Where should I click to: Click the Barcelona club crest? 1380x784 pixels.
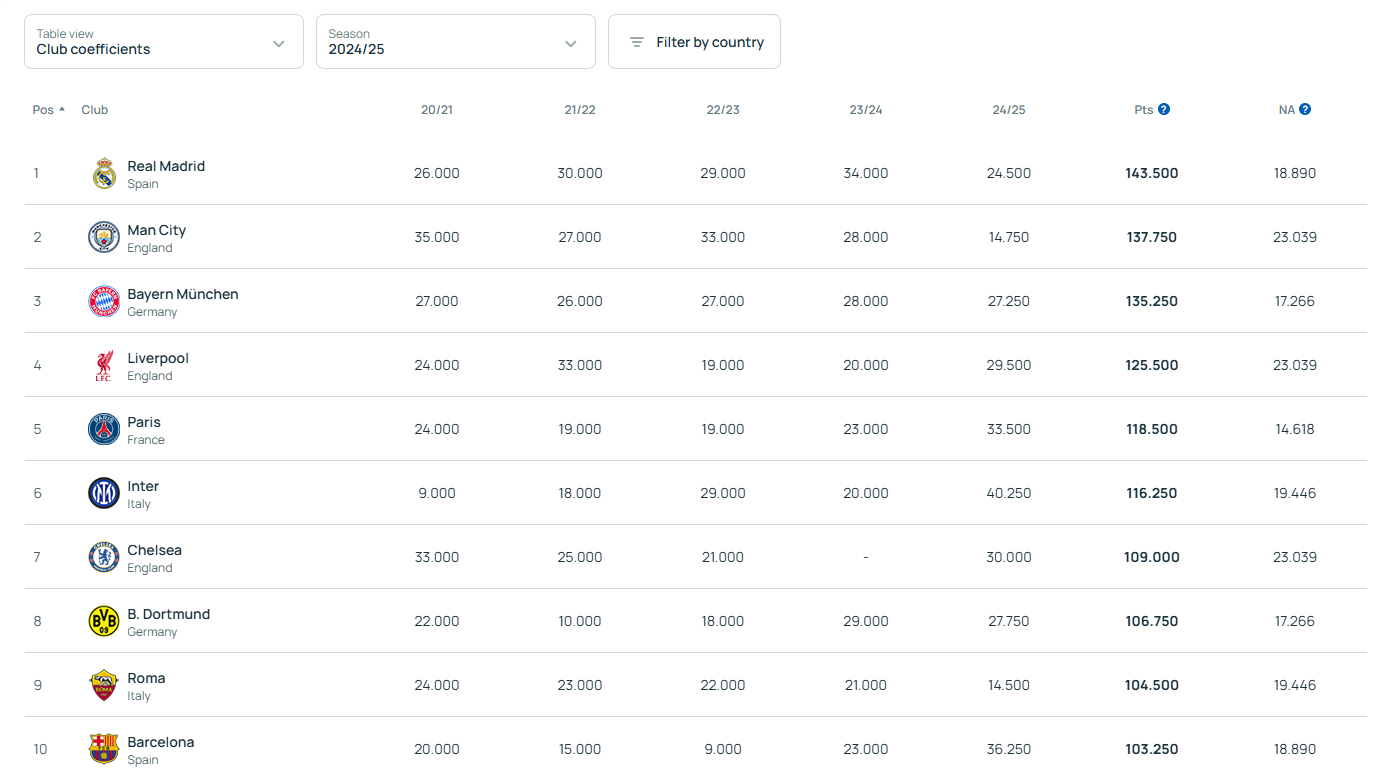pyautogui.click(x=104, y=749)
